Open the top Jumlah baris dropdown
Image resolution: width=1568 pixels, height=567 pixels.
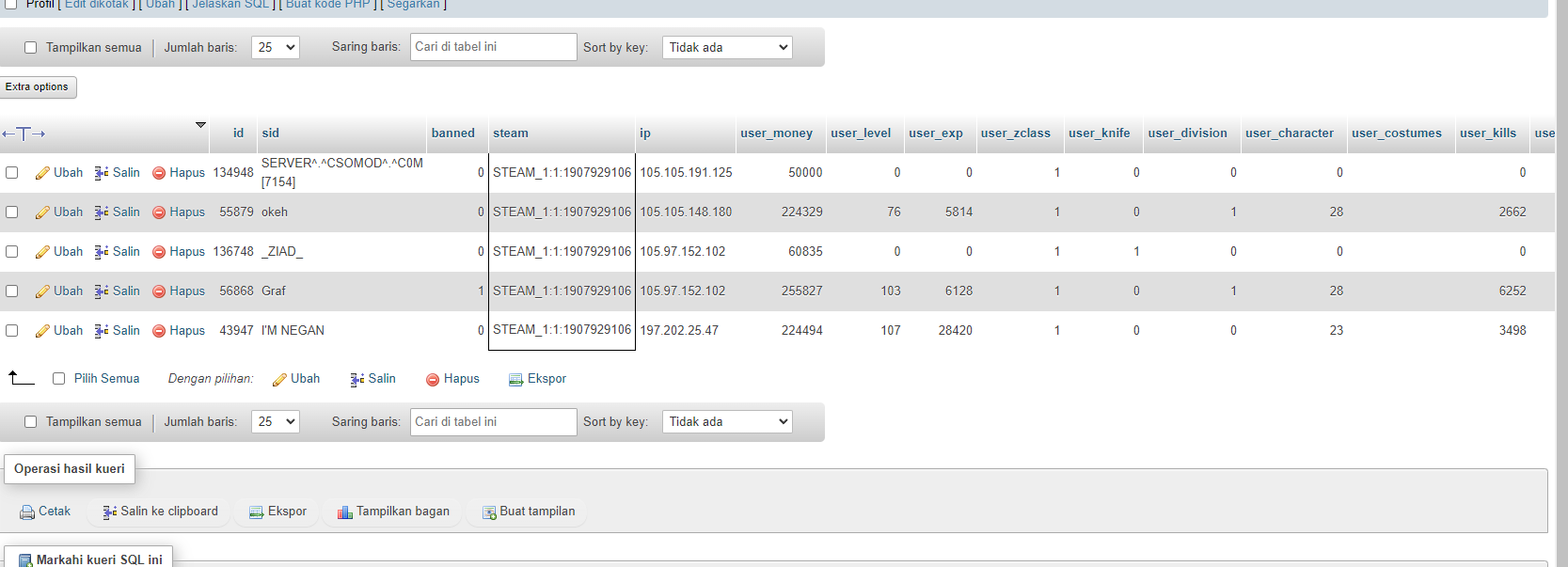pos(275,47)
